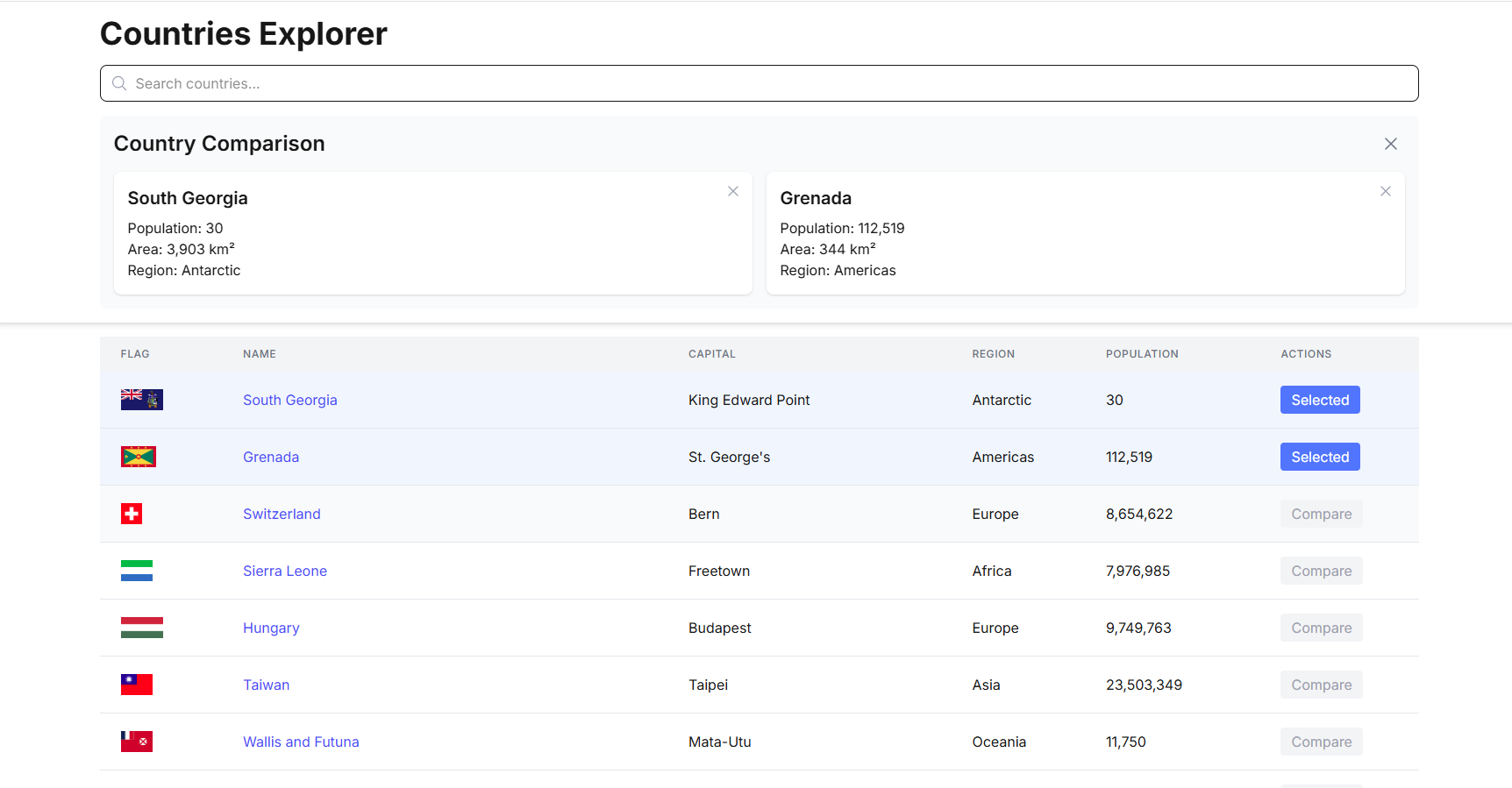The height and width of the screenshot is (788, 1512).
Task: Click population 23,503,349 cell
Action: 1144,685
